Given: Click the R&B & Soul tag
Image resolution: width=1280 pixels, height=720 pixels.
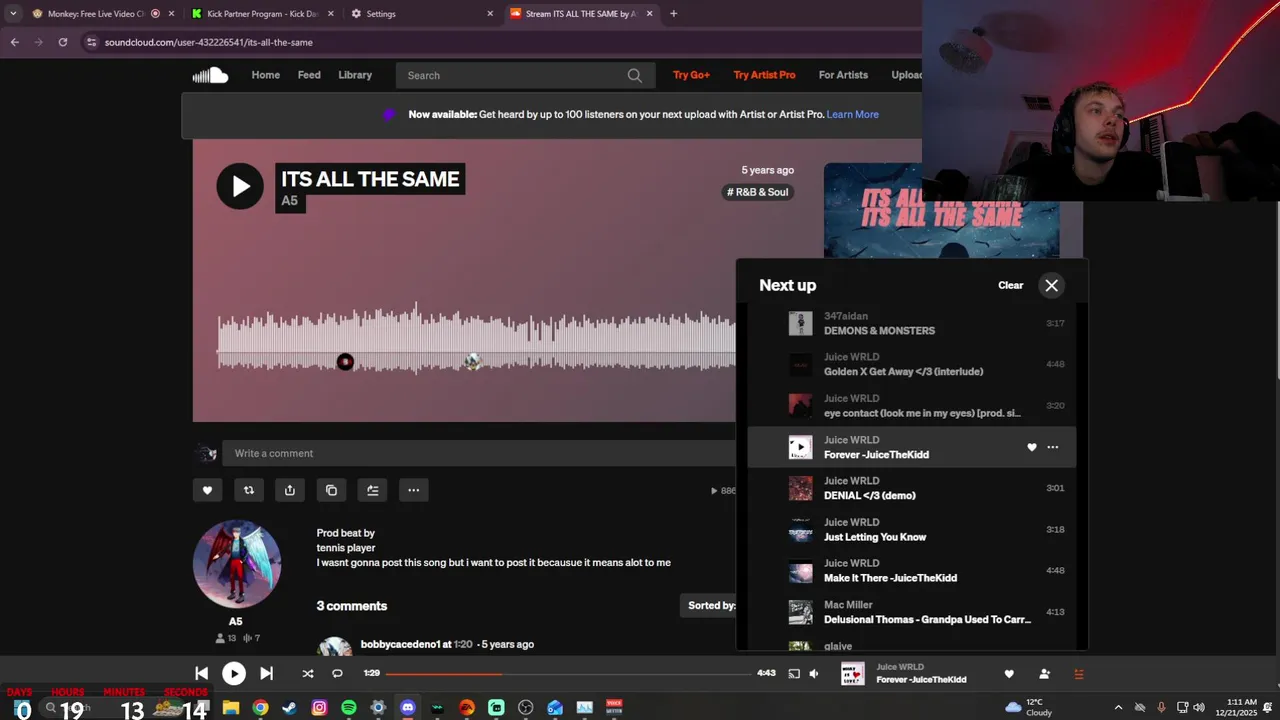Looking at the screenshot, I should point(757,192).
